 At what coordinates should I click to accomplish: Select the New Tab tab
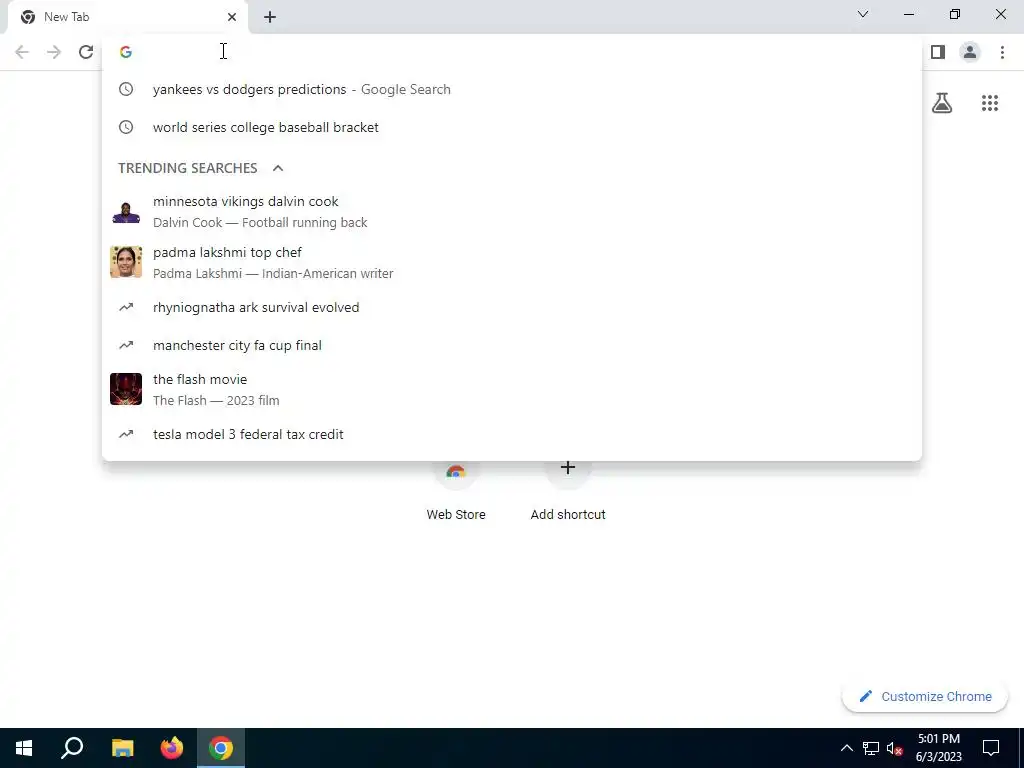pyautogui.click(x=127, y=17)
